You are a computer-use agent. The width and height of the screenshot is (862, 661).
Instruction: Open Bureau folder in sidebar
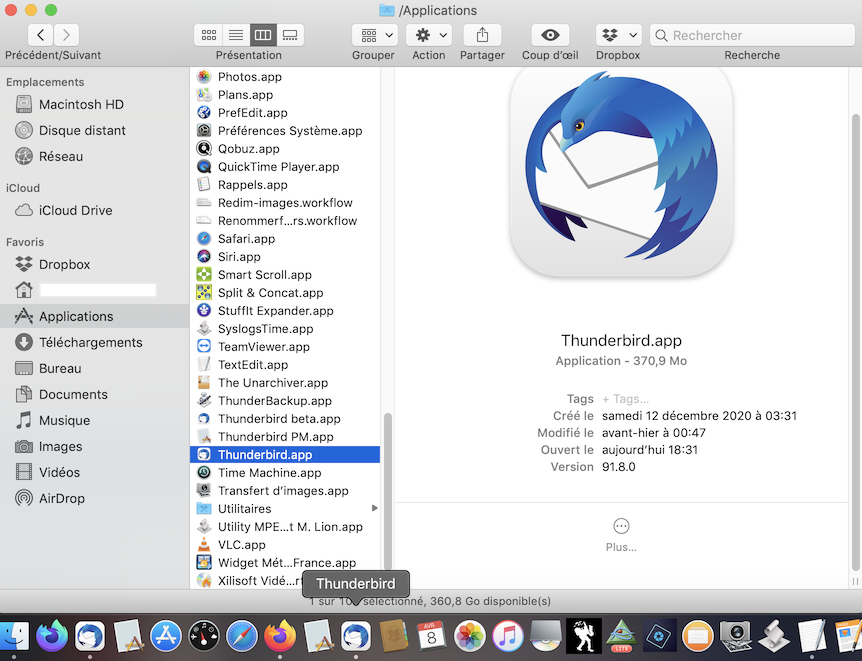(95, 368)
